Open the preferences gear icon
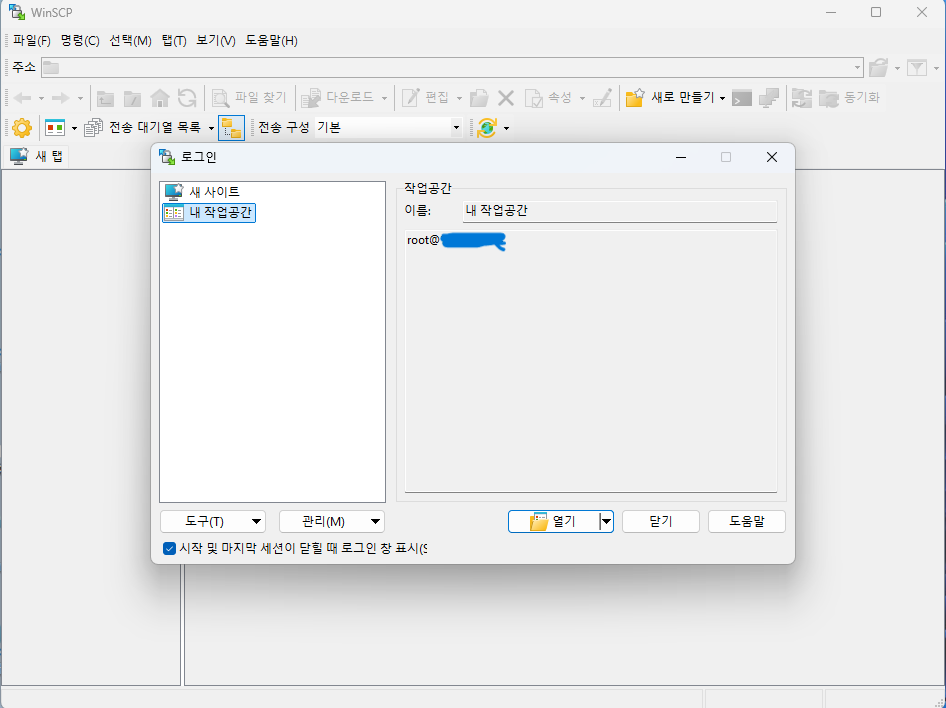 pyautogui.click(x=22, y=128)
